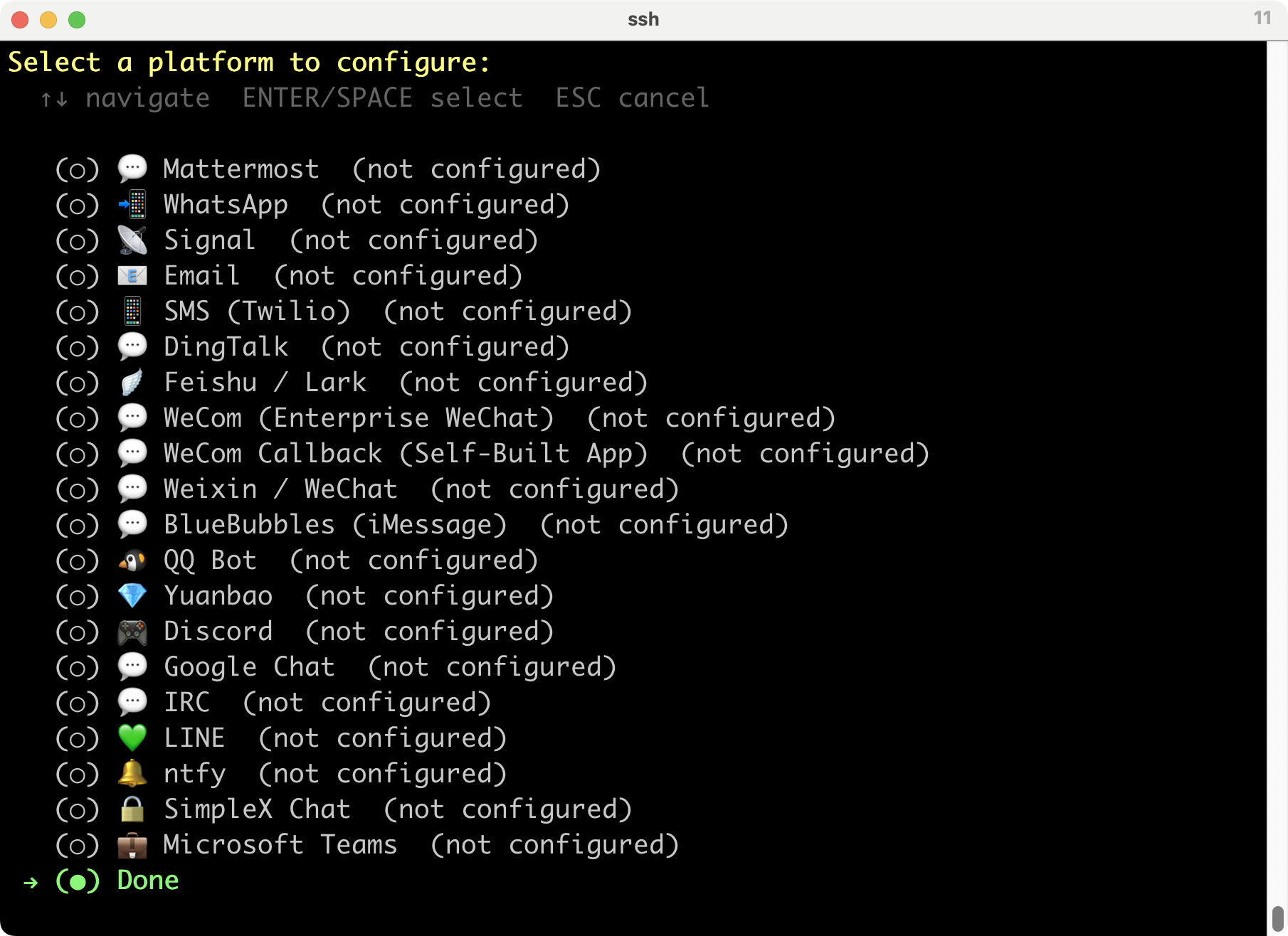Click the WeCom Callback bubble icon

click(x=132, y=453)
